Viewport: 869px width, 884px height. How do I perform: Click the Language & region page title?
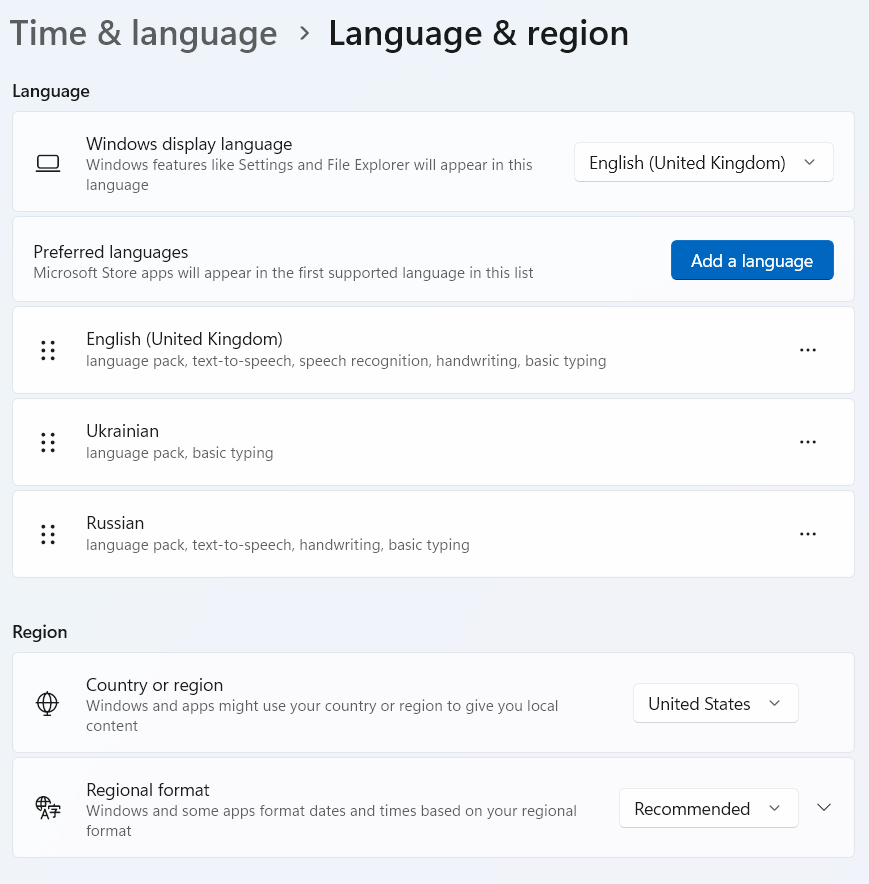tap(478, 33)
